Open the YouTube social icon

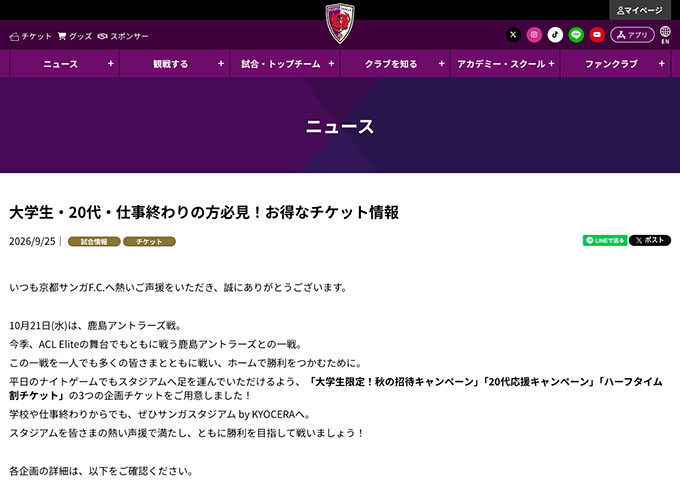597,35
